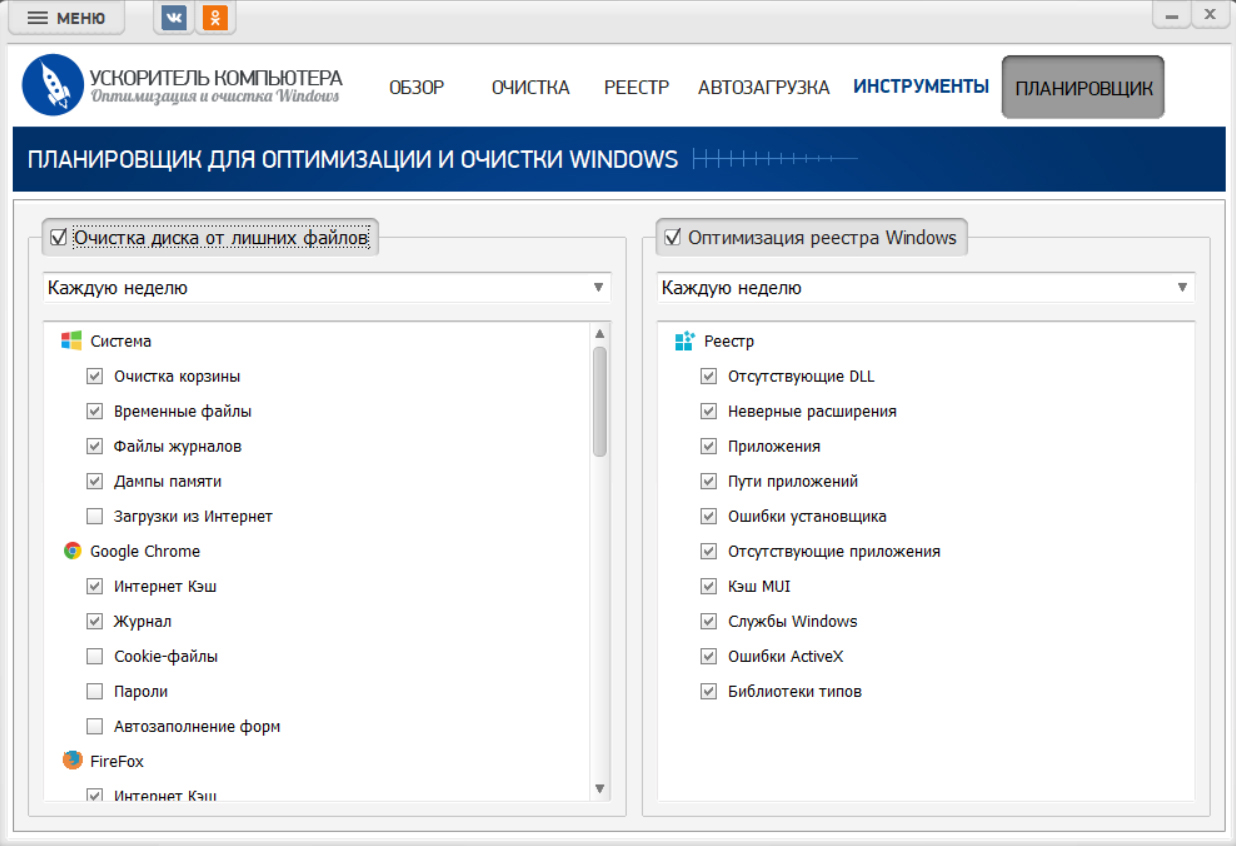
Task: Toggle Оптимизация реестра Windows checkbox
Action: tap(672, 238)
